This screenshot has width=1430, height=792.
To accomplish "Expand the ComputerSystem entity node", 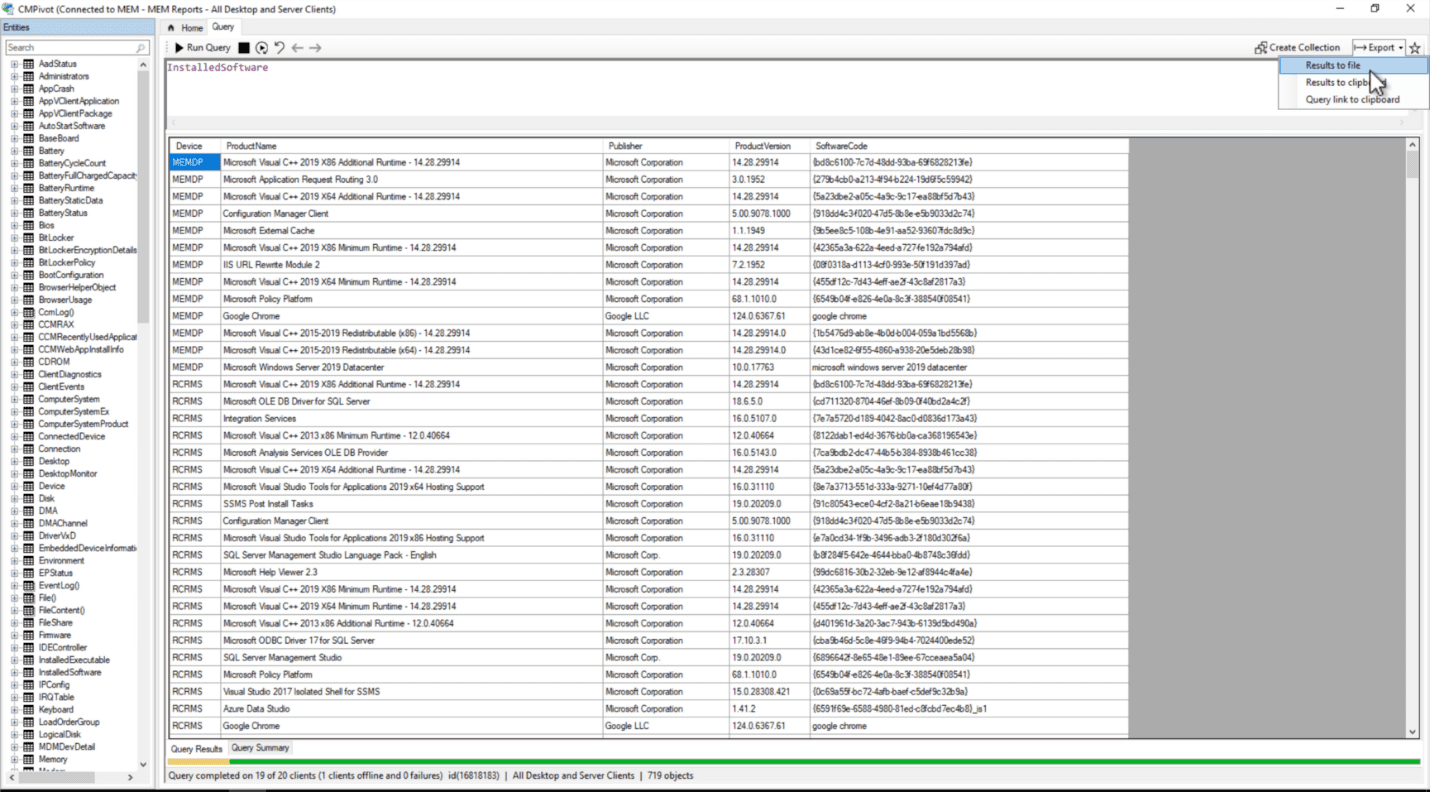I will coord(15,399).
